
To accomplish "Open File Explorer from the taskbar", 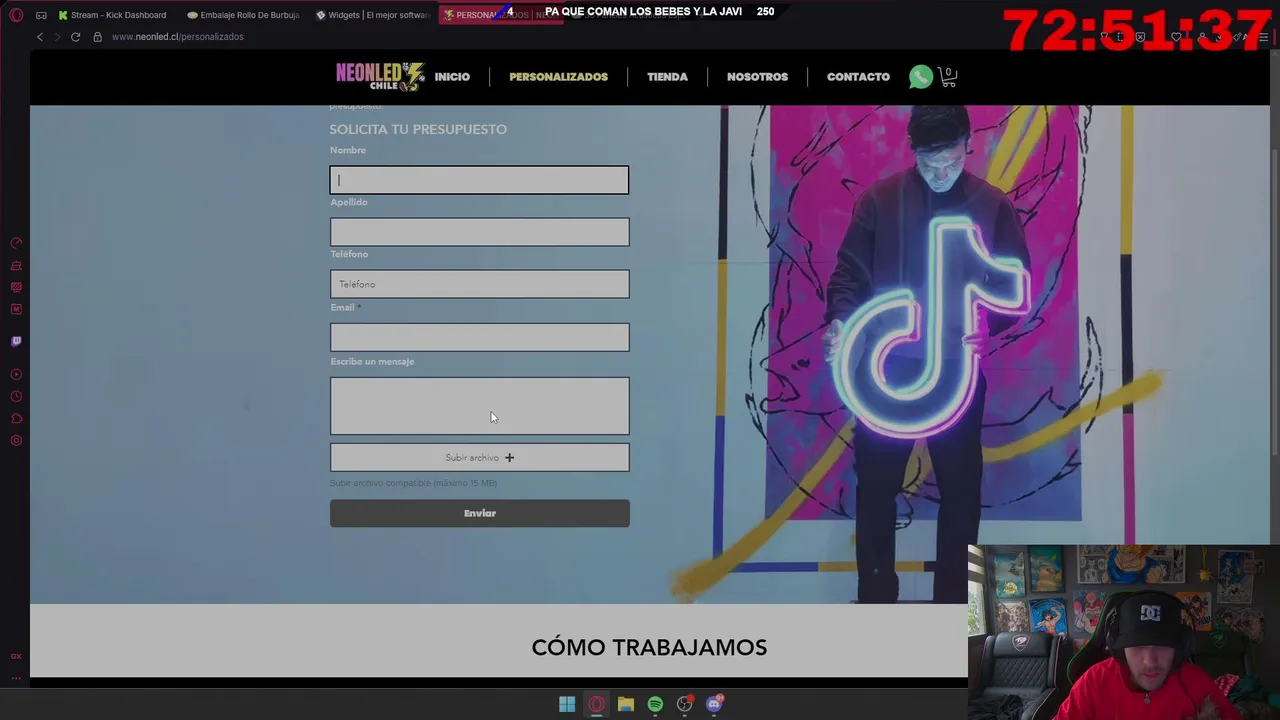I will coord(626,704).
